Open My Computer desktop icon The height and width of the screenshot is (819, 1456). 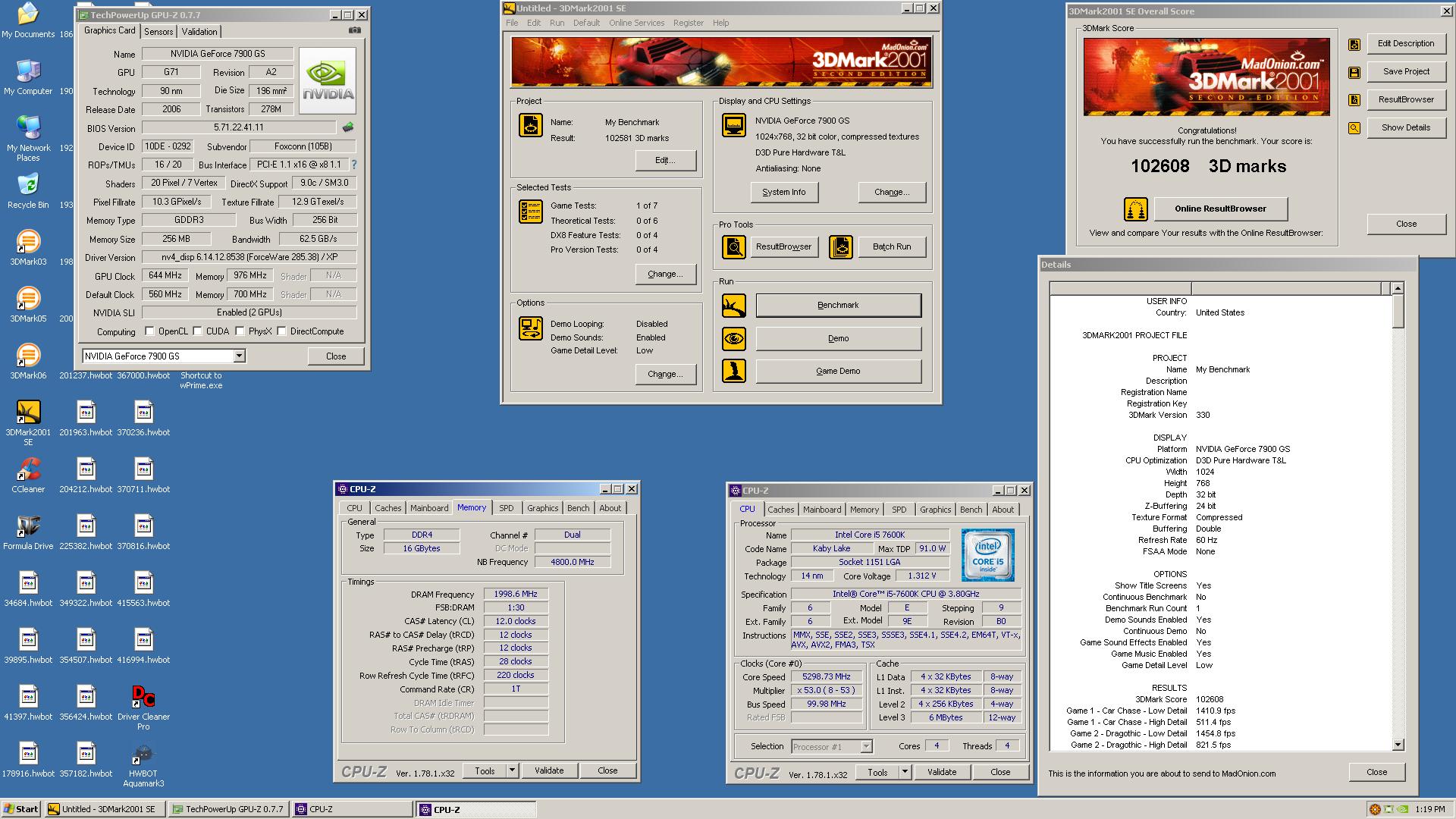pos(28,77)
